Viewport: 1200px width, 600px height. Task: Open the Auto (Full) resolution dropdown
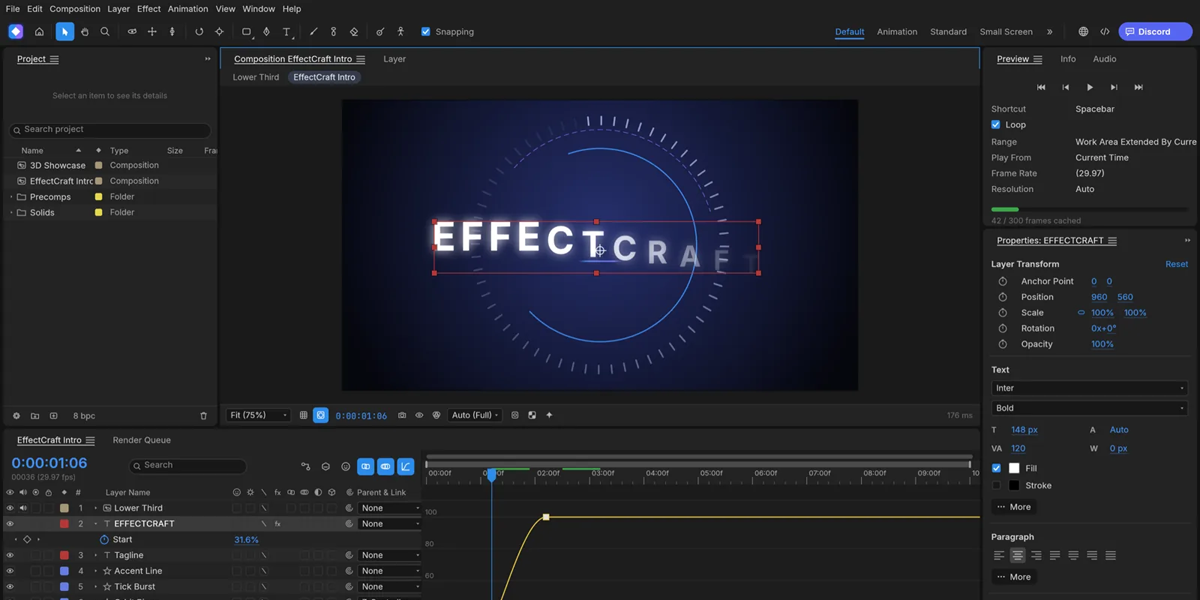(475, 415)
